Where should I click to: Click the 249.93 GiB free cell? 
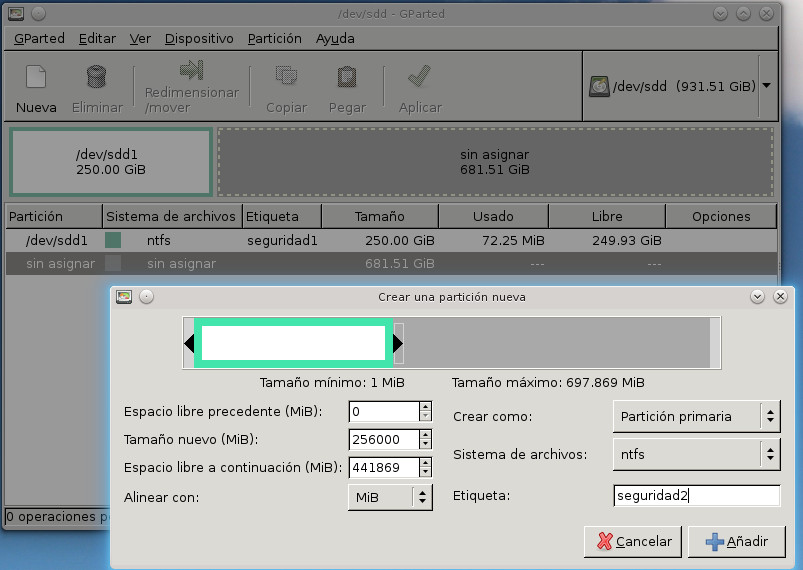(x=627, y=240)
